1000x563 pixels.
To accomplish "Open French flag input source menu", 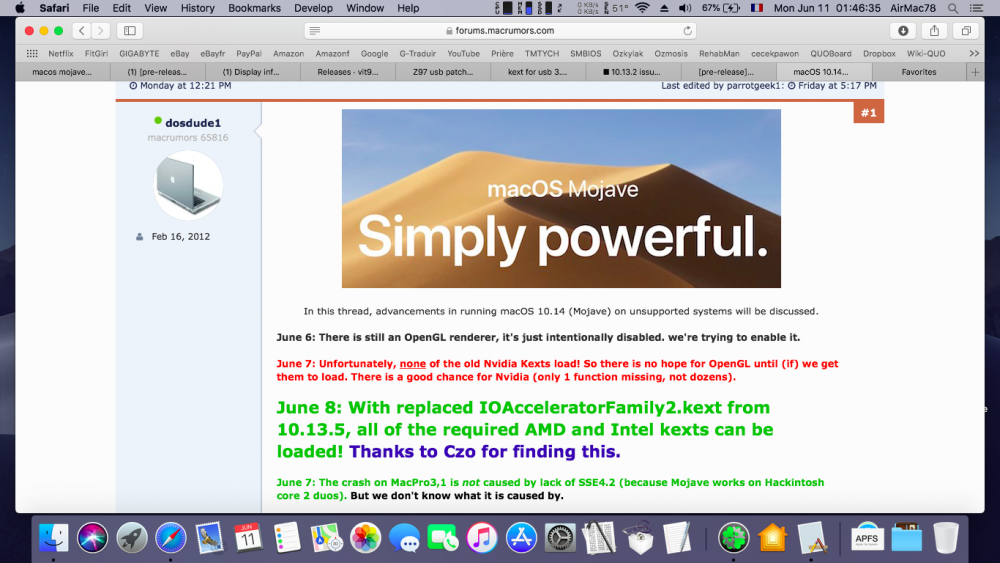I will coord(757,8).
